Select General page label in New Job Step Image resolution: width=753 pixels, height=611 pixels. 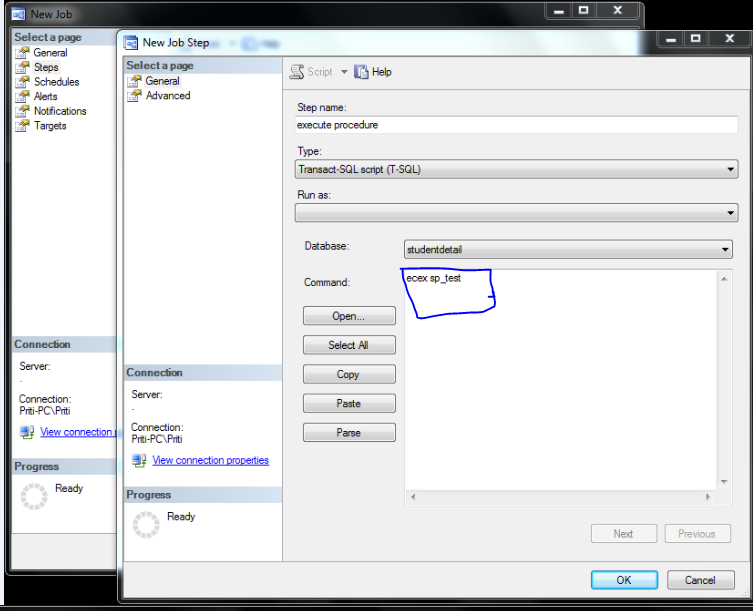coord(162,81)
